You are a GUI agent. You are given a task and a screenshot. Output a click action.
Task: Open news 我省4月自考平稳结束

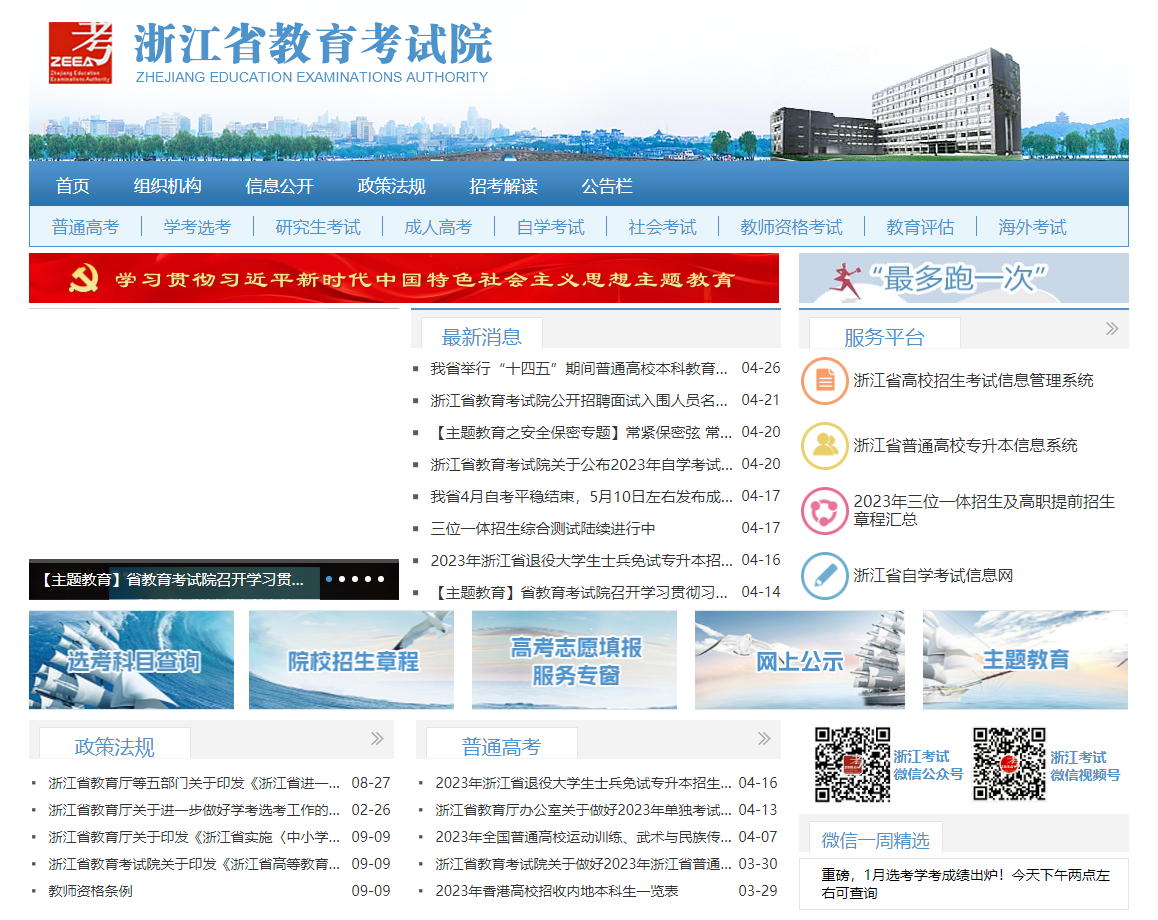pyautogui.click(x=581, y=497)
